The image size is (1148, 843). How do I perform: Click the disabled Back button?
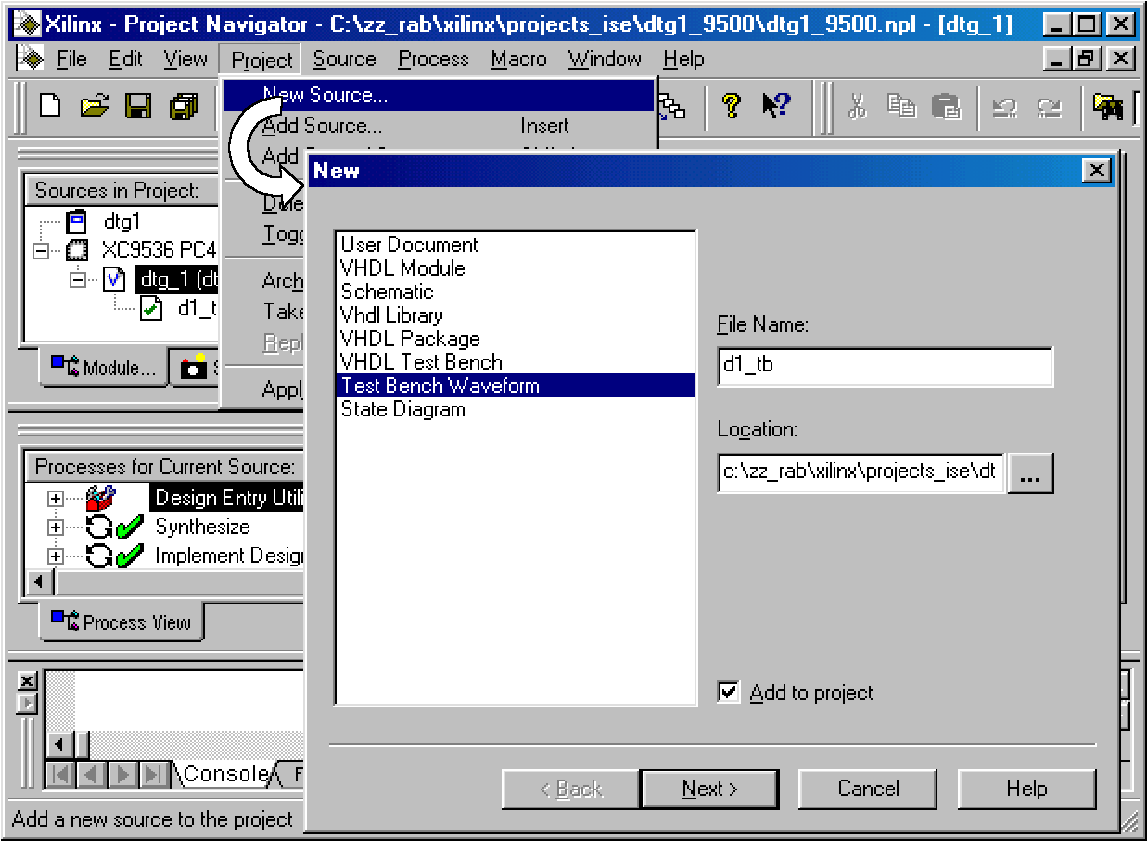571,789
